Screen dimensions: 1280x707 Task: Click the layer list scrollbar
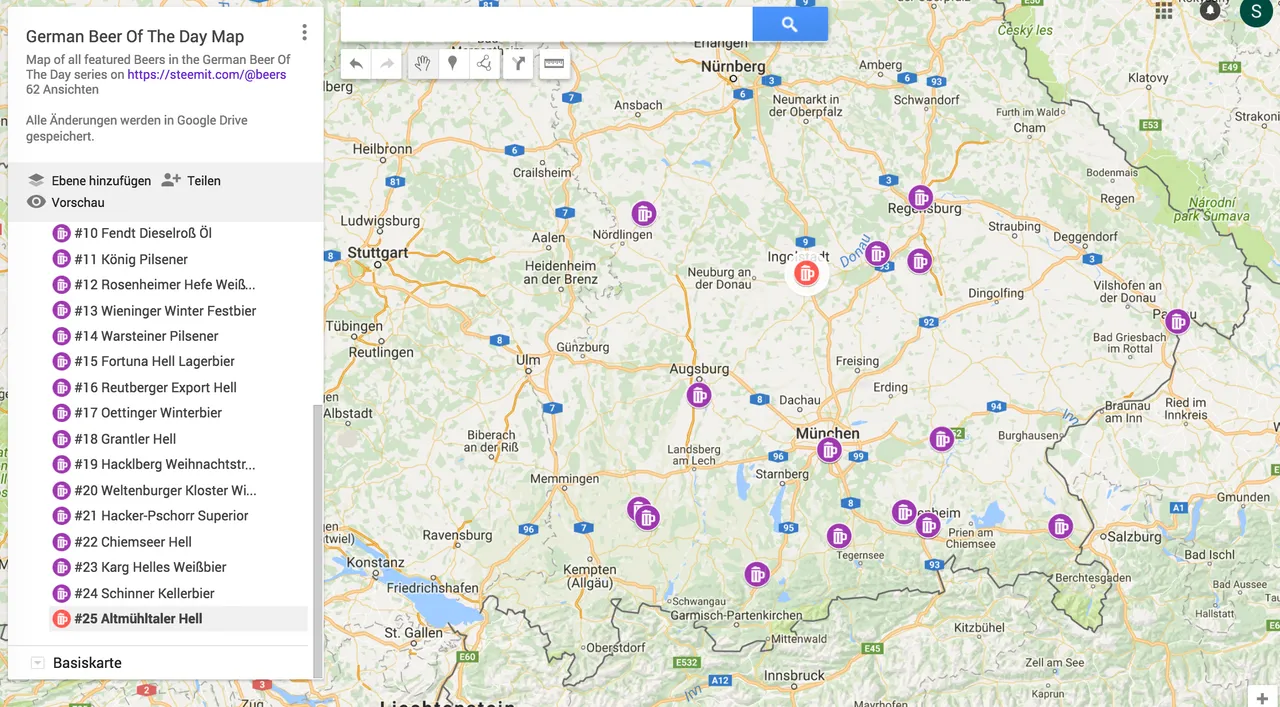click(x=318, y=540)
